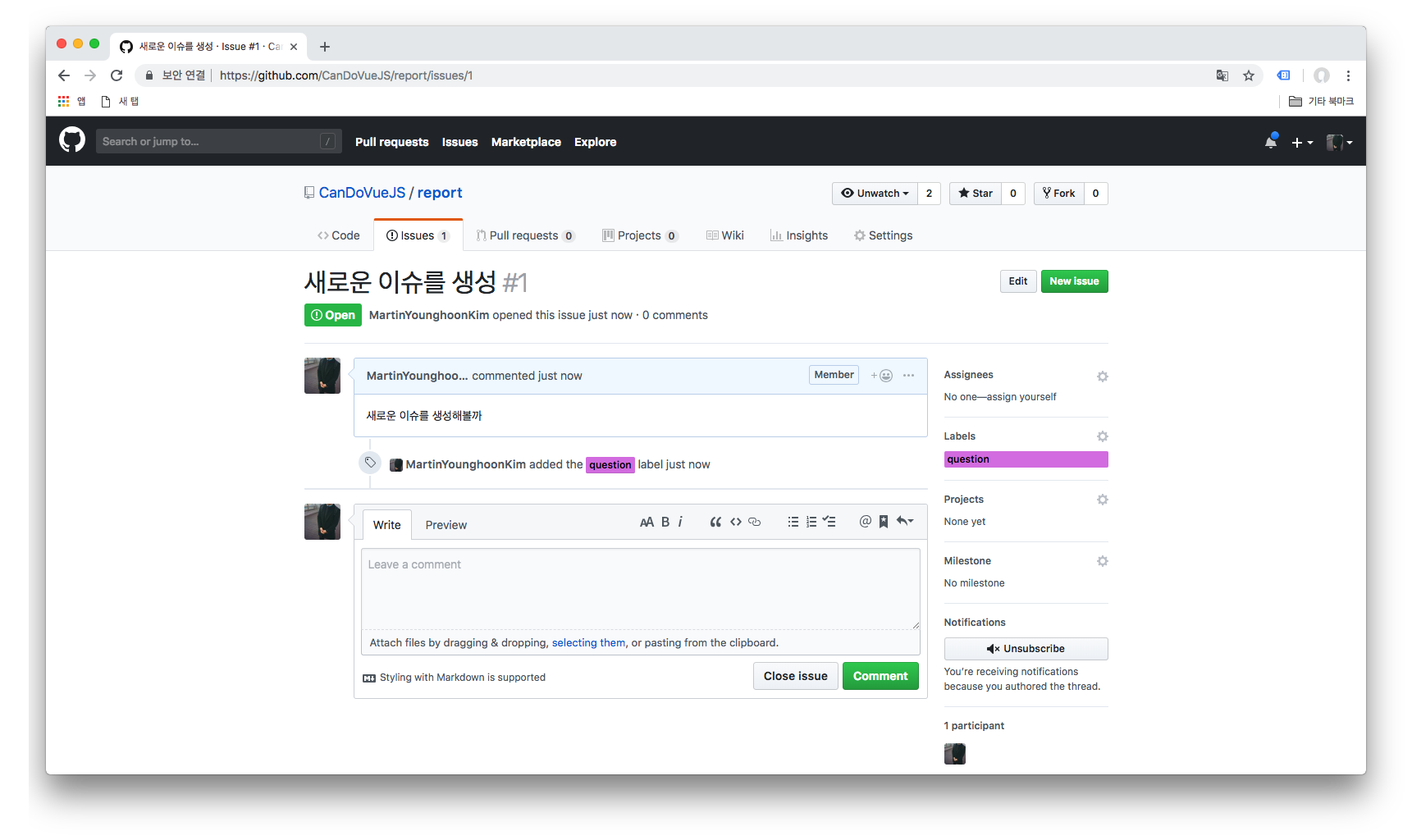Bookmark this page with the star icon
The width and height of the screenshot is (1412, 840).
(x=1249, y=75)
